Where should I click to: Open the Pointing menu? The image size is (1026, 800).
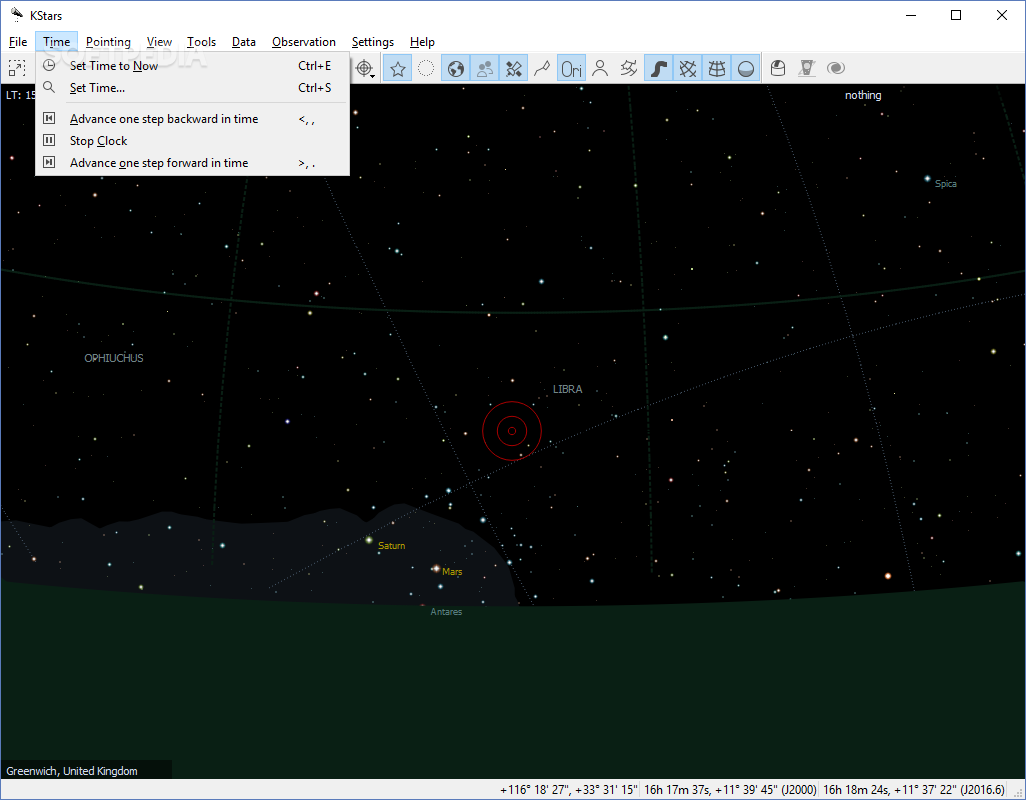(x=108, y=42)
